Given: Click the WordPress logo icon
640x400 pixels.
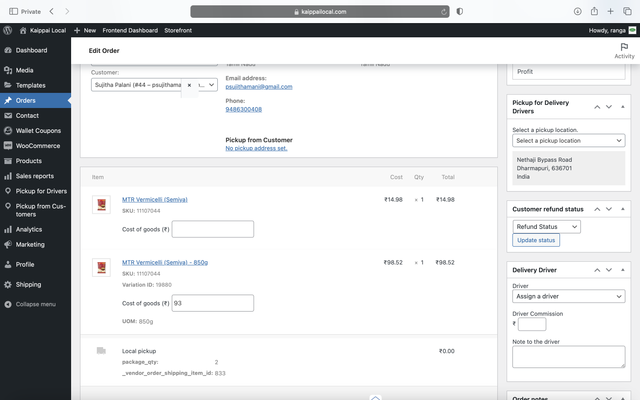Looking at the screenshot, I should (x=7, y=30).
